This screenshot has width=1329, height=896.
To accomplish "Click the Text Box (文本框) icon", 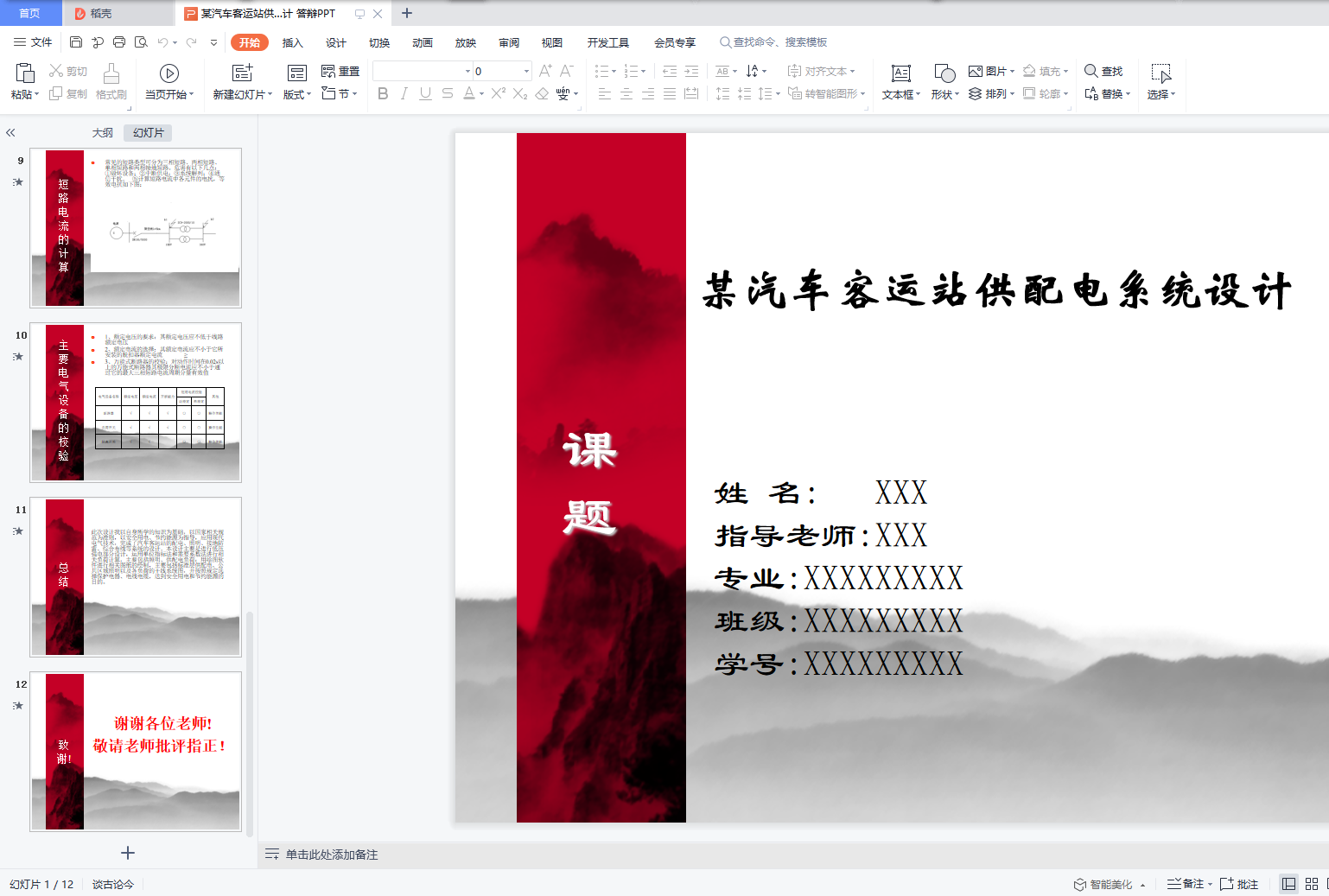I will [x=901, y=73].
